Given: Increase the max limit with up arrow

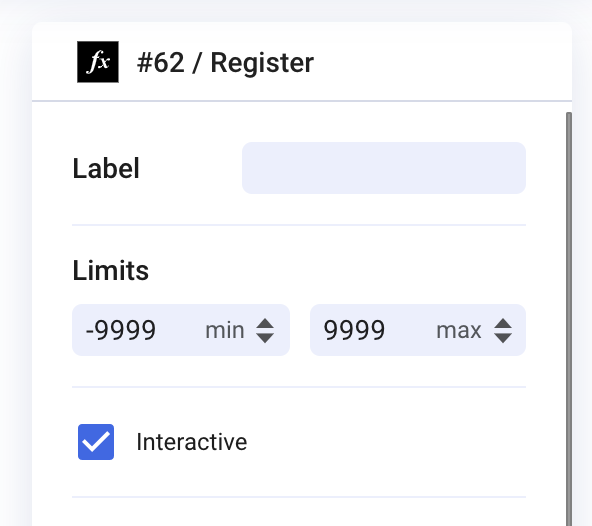Looking at the screenshot, I should click(503, 324).
